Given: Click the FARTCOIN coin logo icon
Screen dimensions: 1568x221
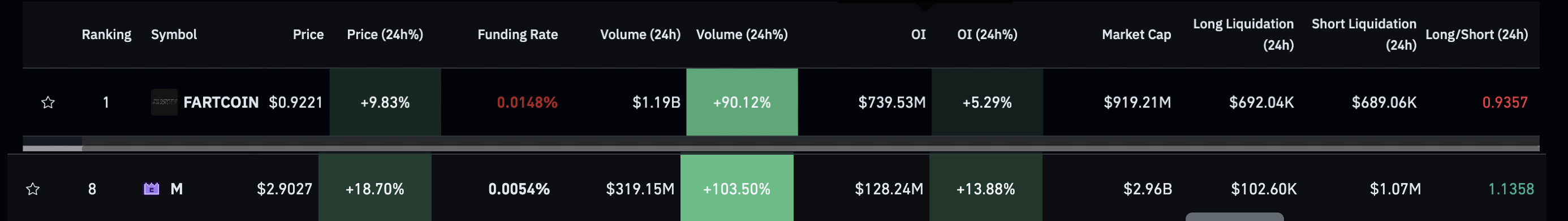Looking at the screenshot, I should coord(163,102).
